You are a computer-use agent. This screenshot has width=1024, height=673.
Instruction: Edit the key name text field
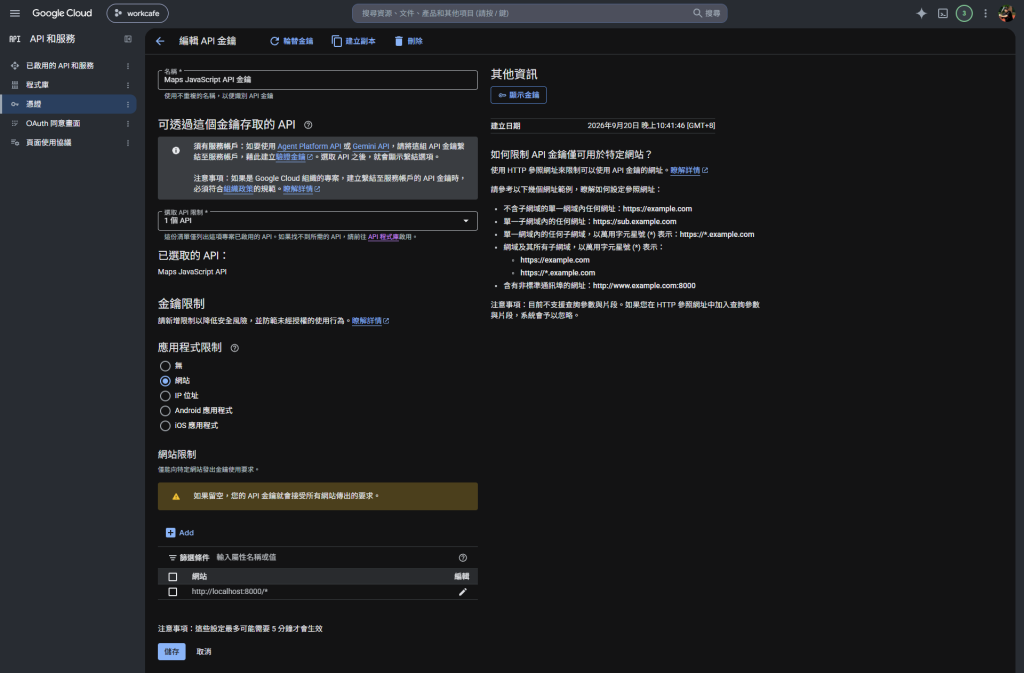[317, 80]
